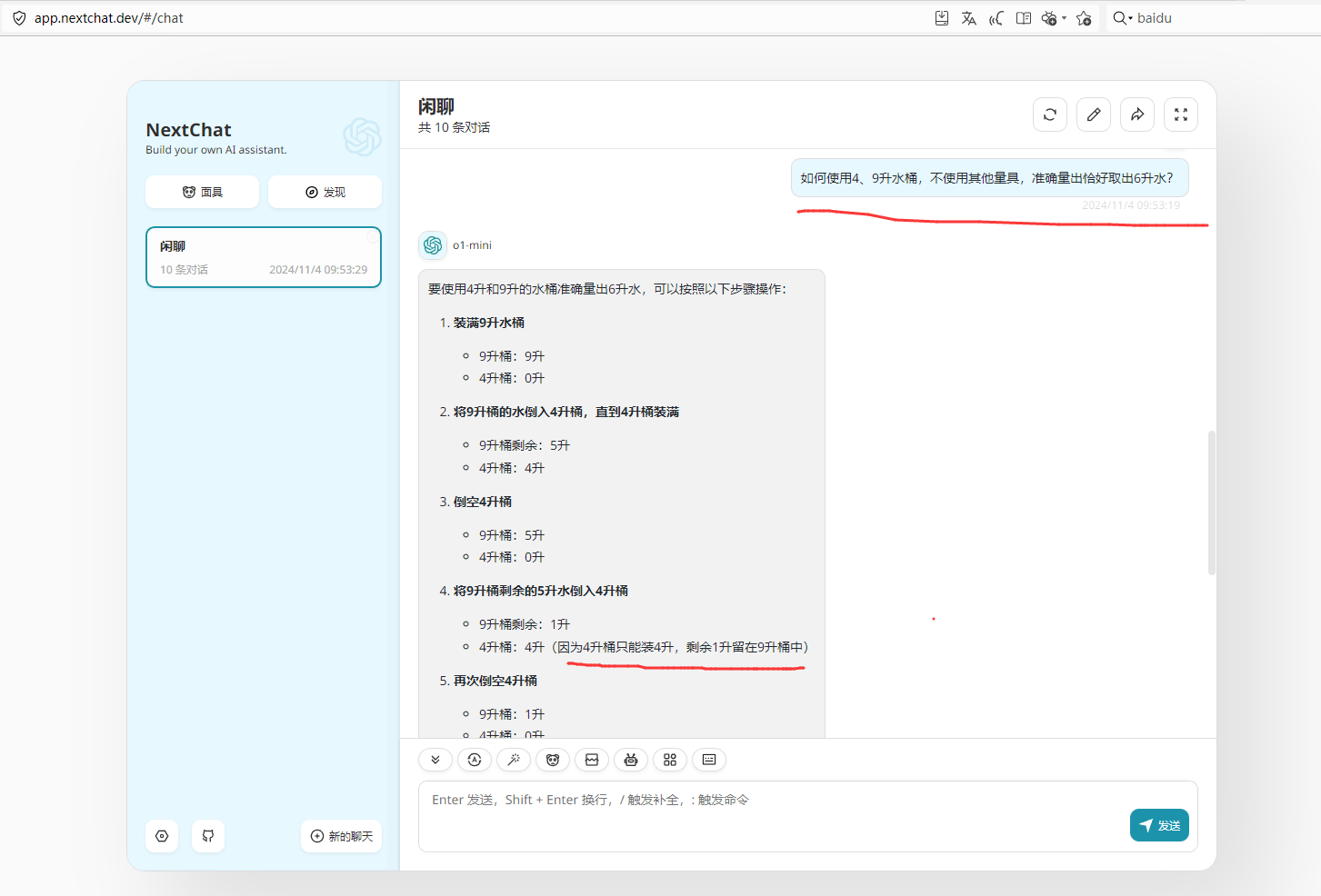Click the chat message input field
The width and height of the screenshot is (1321, 896).
773,814
